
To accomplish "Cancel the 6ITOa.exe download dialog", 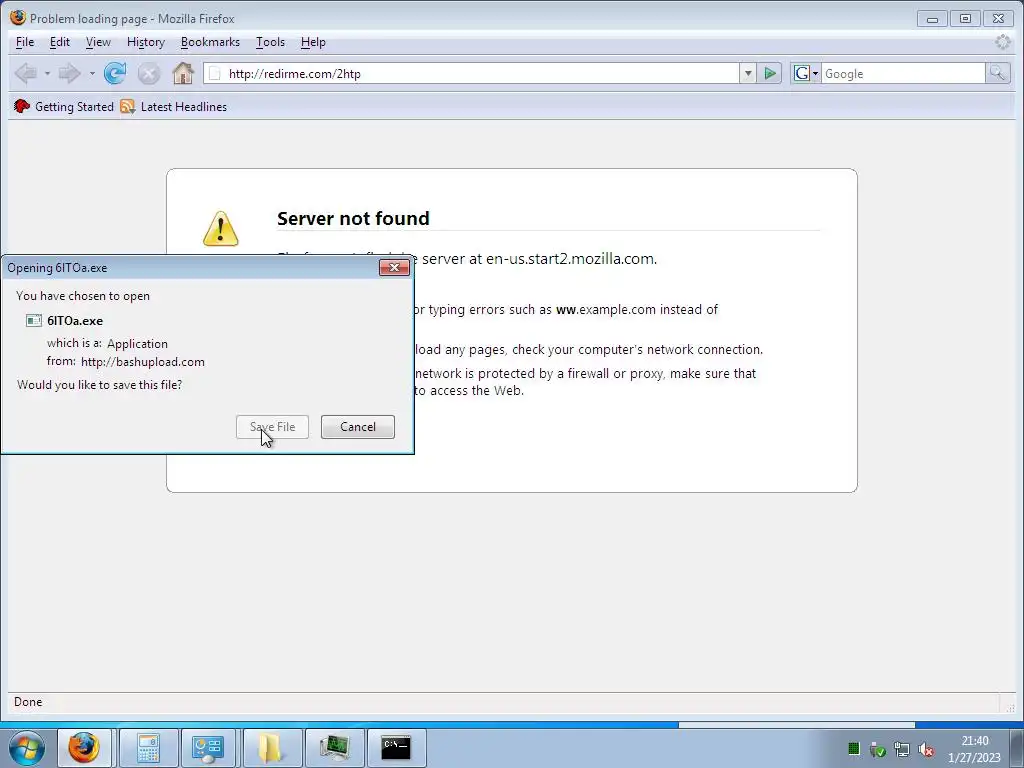I will [x=358, y=426].
